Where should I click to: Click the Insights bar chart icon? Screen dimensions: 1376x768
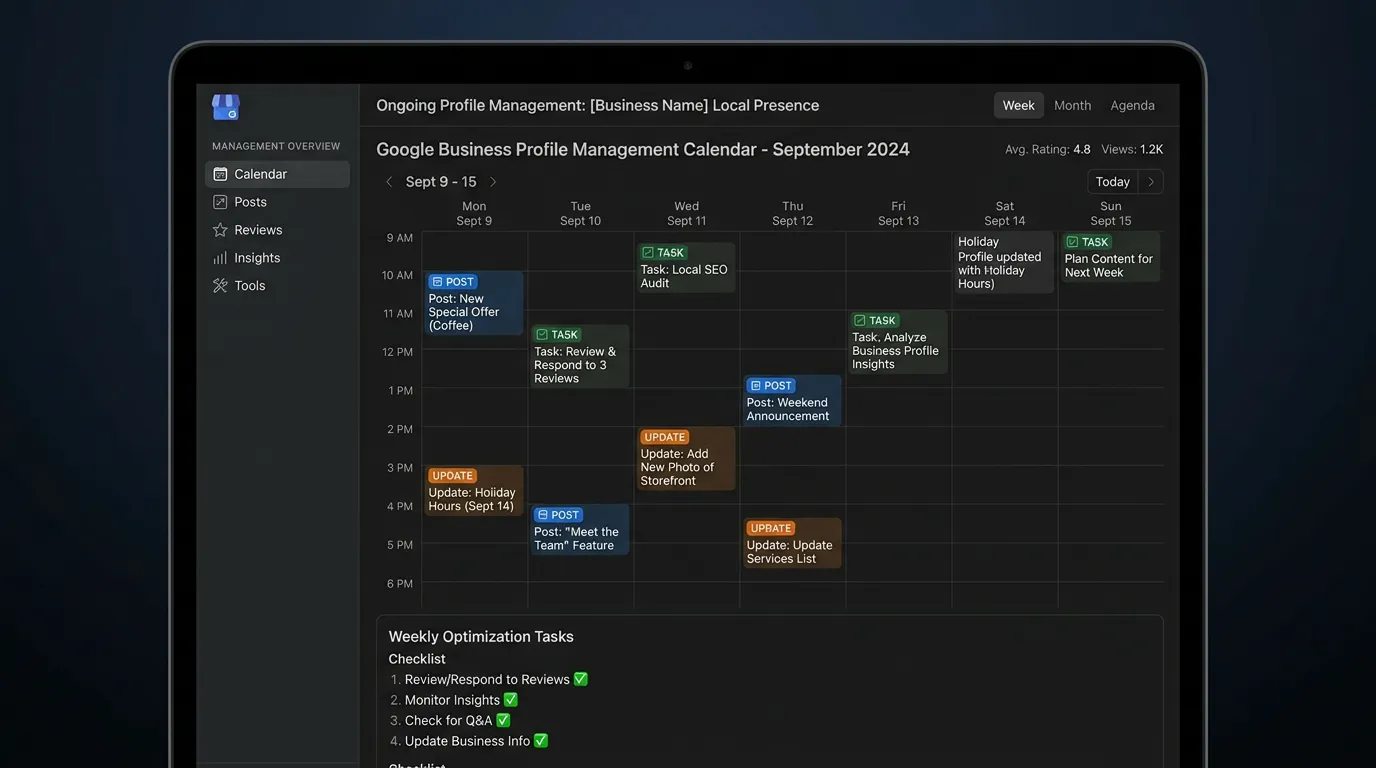tap(220, 258)
